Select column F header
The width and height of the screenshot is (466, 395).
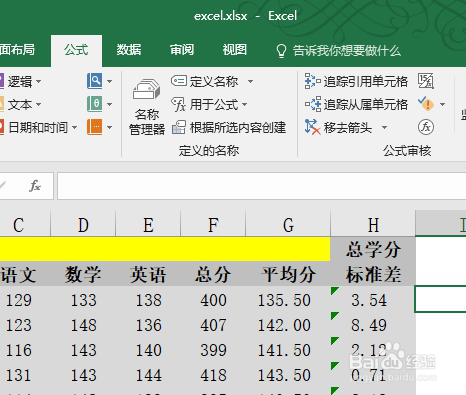click(213, 224)
